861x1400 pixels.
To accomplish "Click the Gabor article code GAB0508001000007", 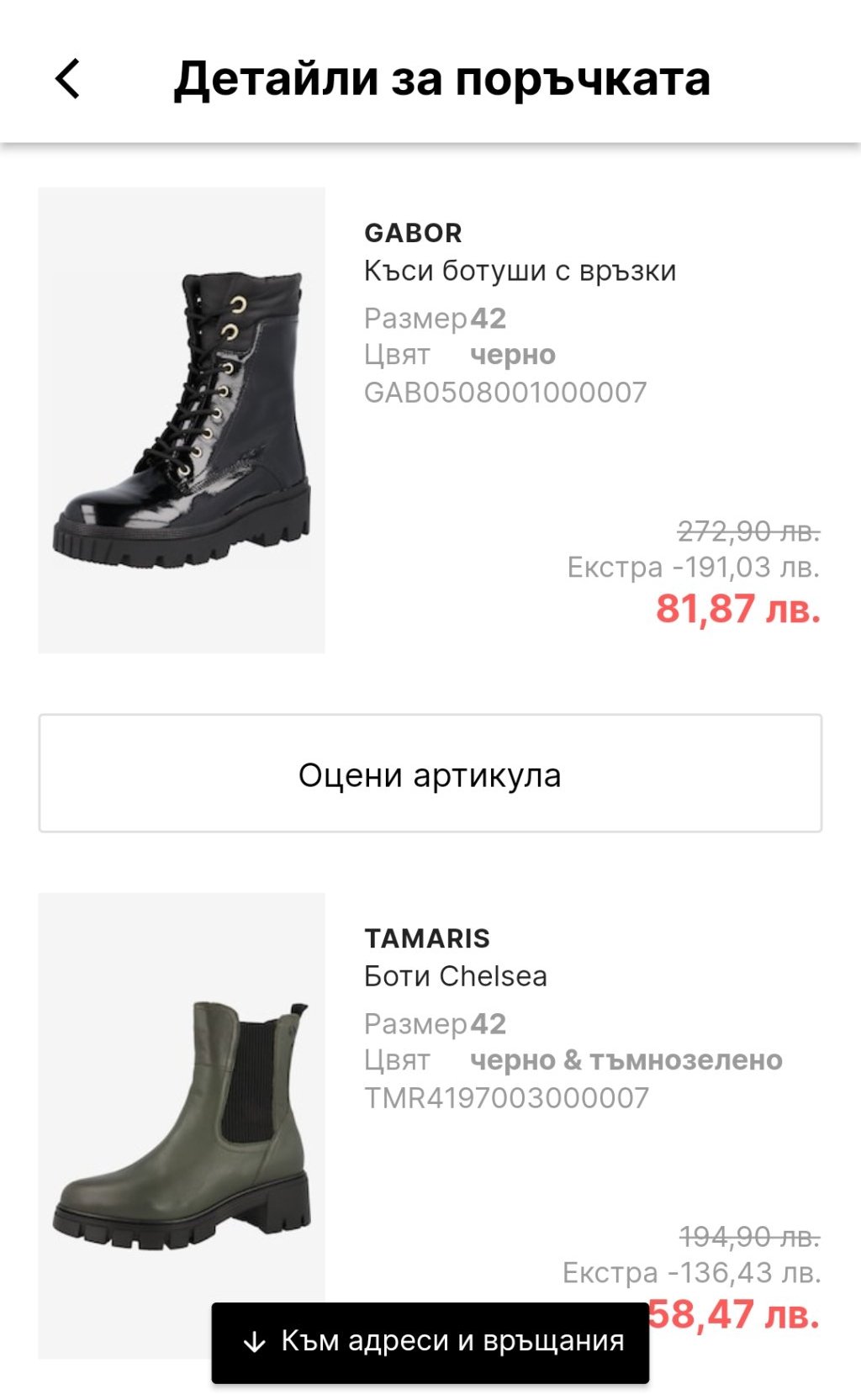I will click(x=505, y=393).
